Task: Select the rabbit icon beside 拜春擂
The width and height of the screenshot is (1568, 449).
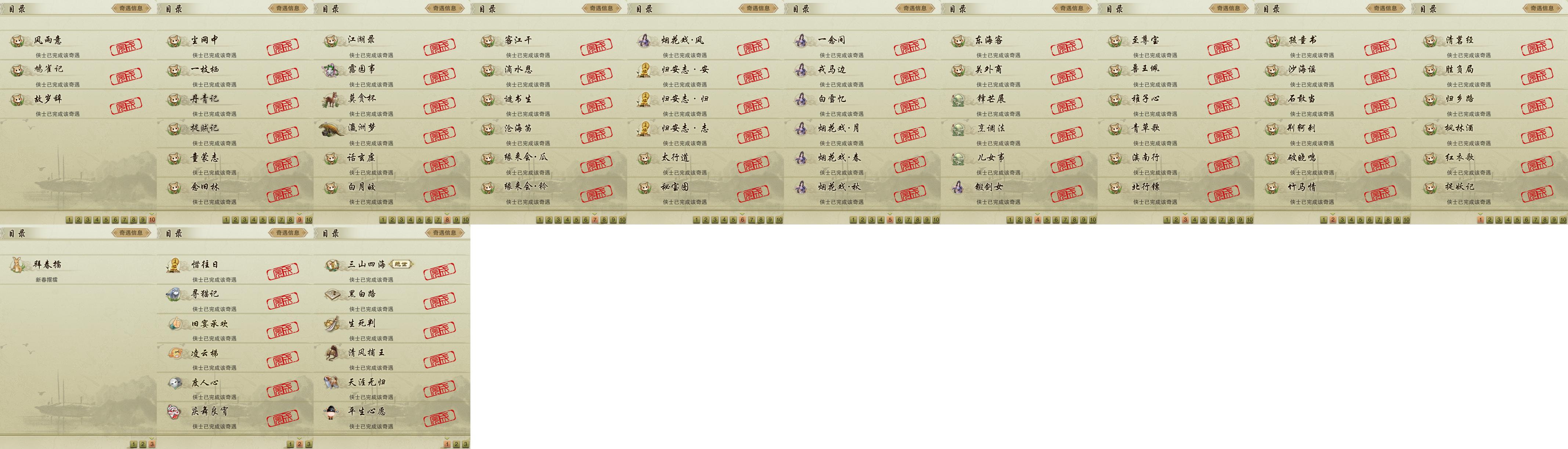Action: coord(18,264)
